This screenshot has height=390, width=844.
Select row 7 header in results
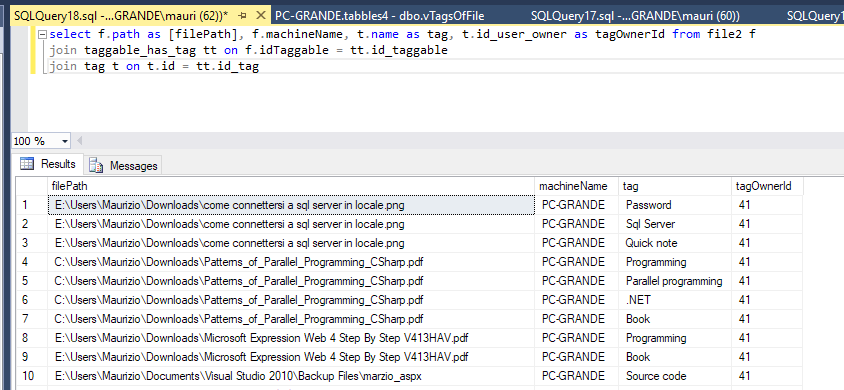click(31, 319)
